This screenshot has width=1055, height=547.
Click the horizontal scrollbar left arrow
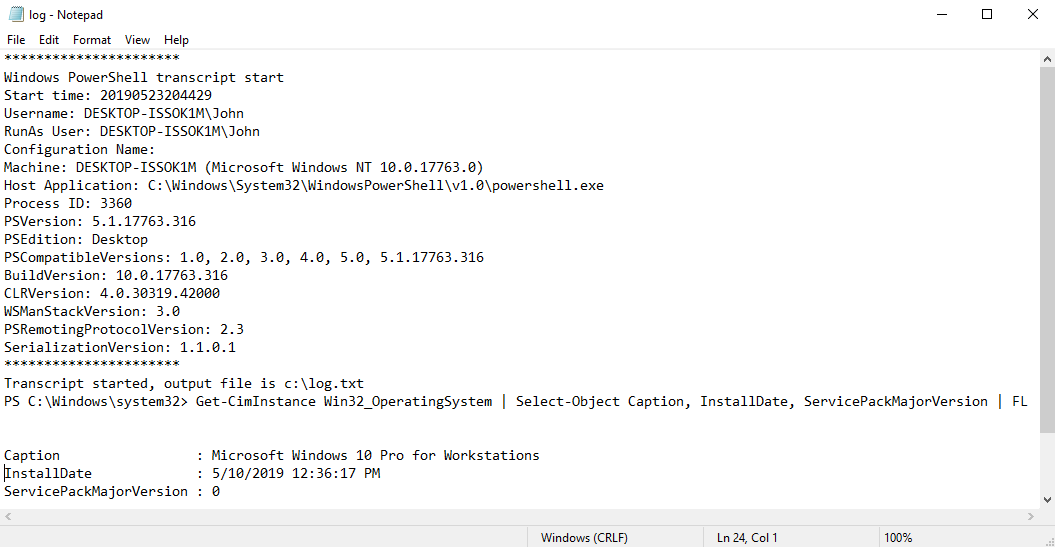pyautogui.click(x=8, y=517)
